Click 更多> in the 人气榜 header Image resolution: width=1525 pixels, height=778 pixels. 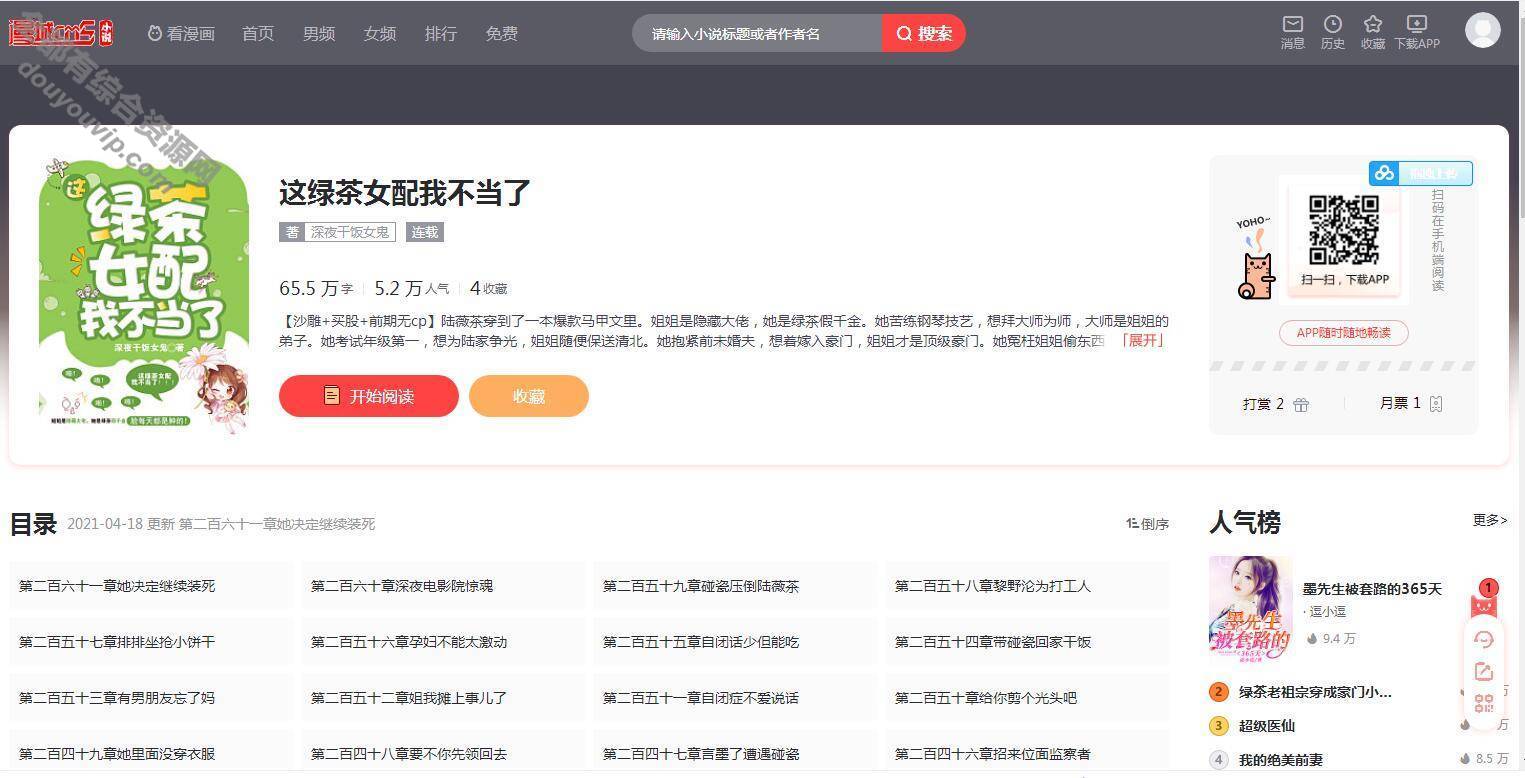1490,520
